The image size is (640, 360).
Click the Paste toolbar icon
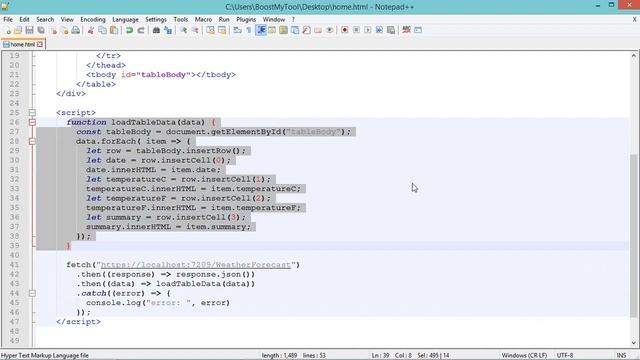114,30
